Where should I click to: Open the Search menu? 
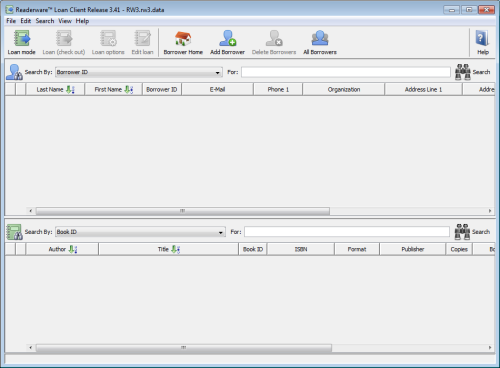(45, 21)
